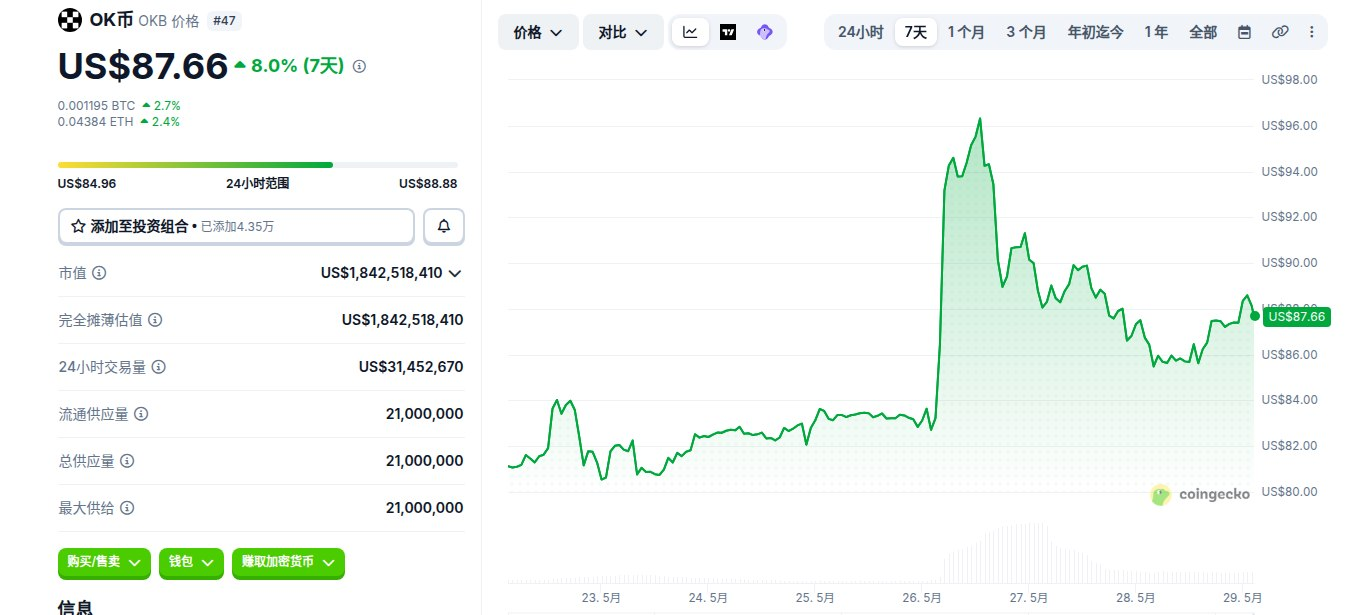This screenshot has height=615, width=1360.
Task: Show info tooltip for 总供应量
Action: 127,461
